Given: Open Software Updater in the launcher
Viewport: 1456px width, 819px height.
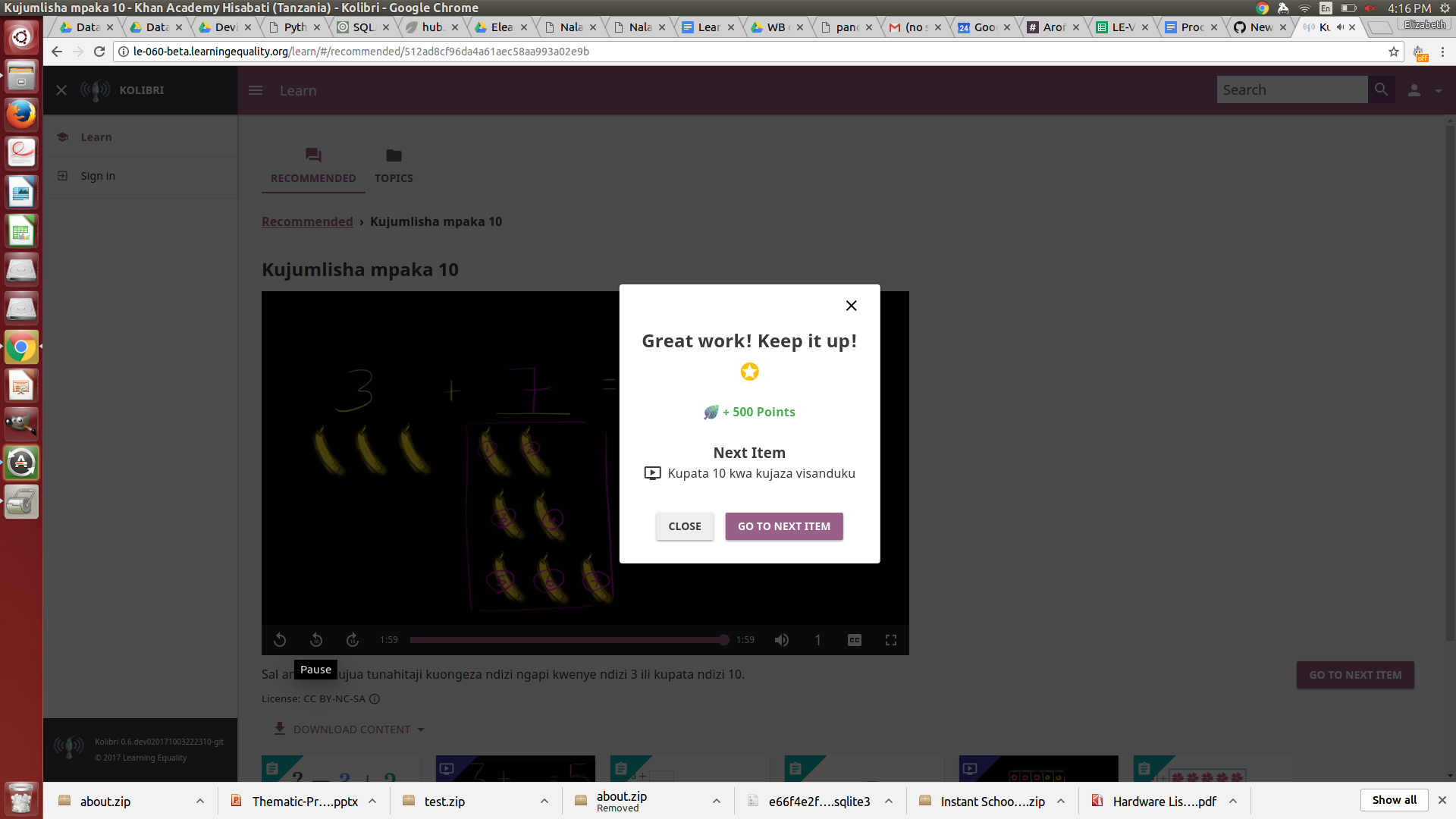Looking at the screenshot, I should [x=21, y=463].
